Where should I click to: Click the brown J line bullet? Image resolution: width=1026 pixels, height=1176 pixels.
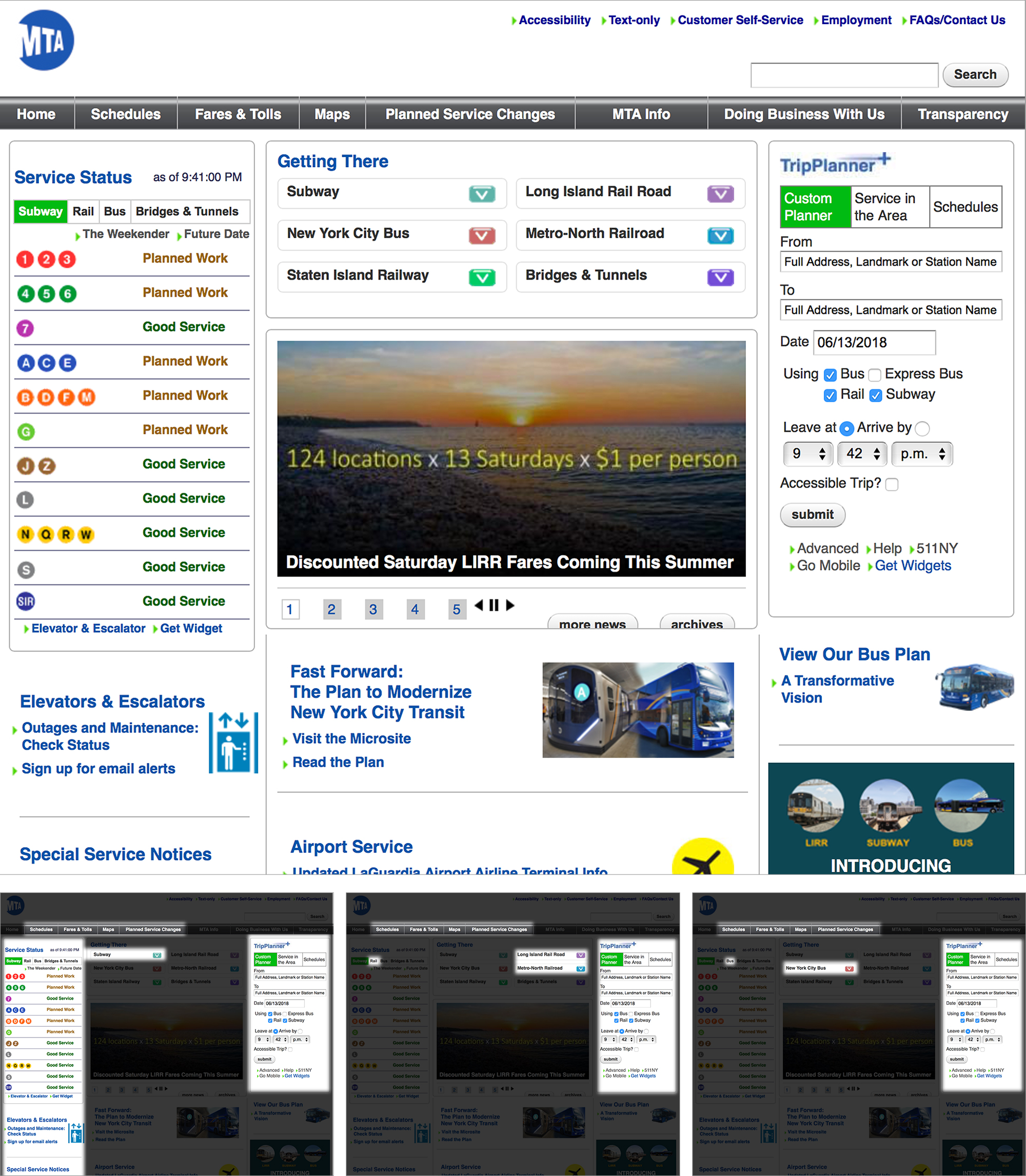point(25,466)
